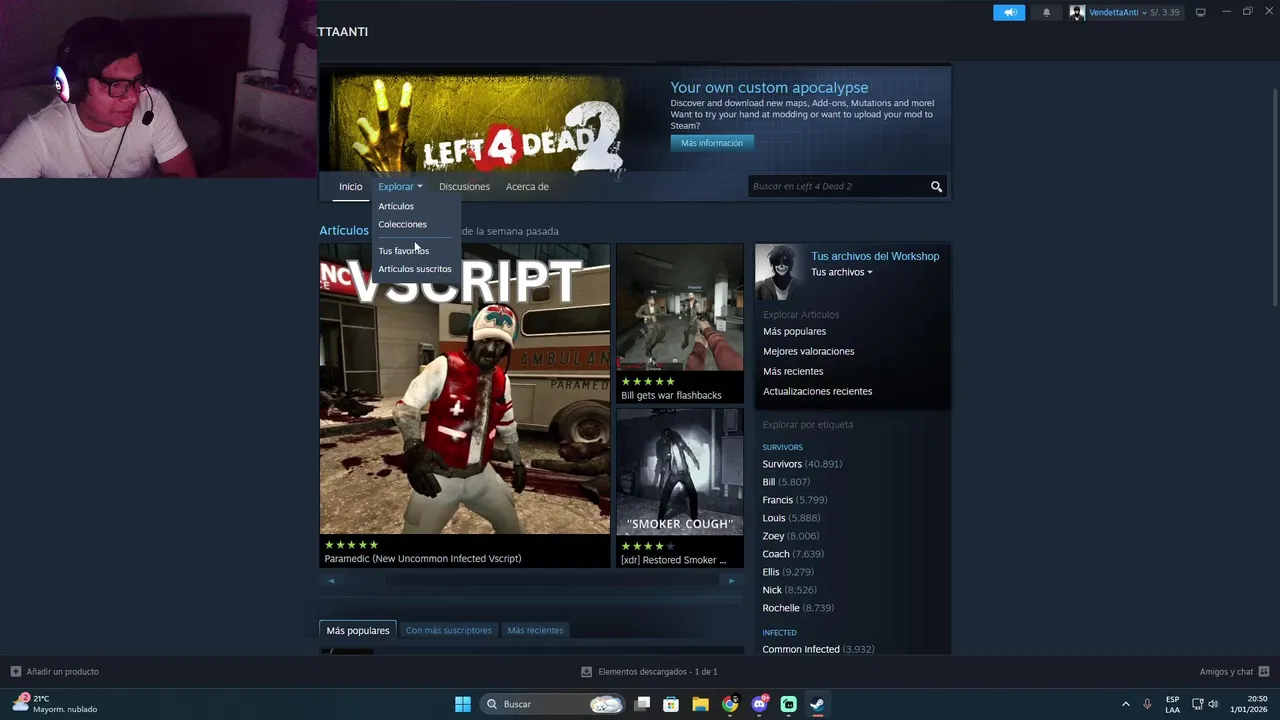The width and height of the screenshot is (1280, 720).
Task: Expand Tus archivos dropdown
Action: pos(841,272)
